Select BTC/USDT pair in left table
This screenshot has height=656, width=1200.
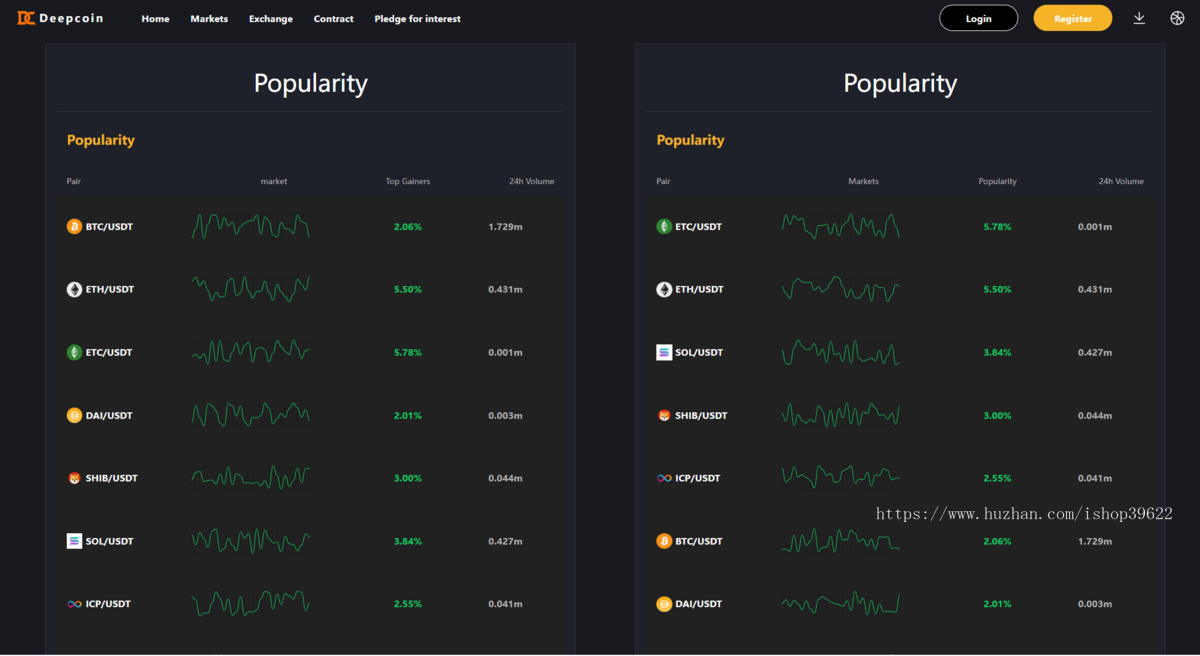coord(109,227)
